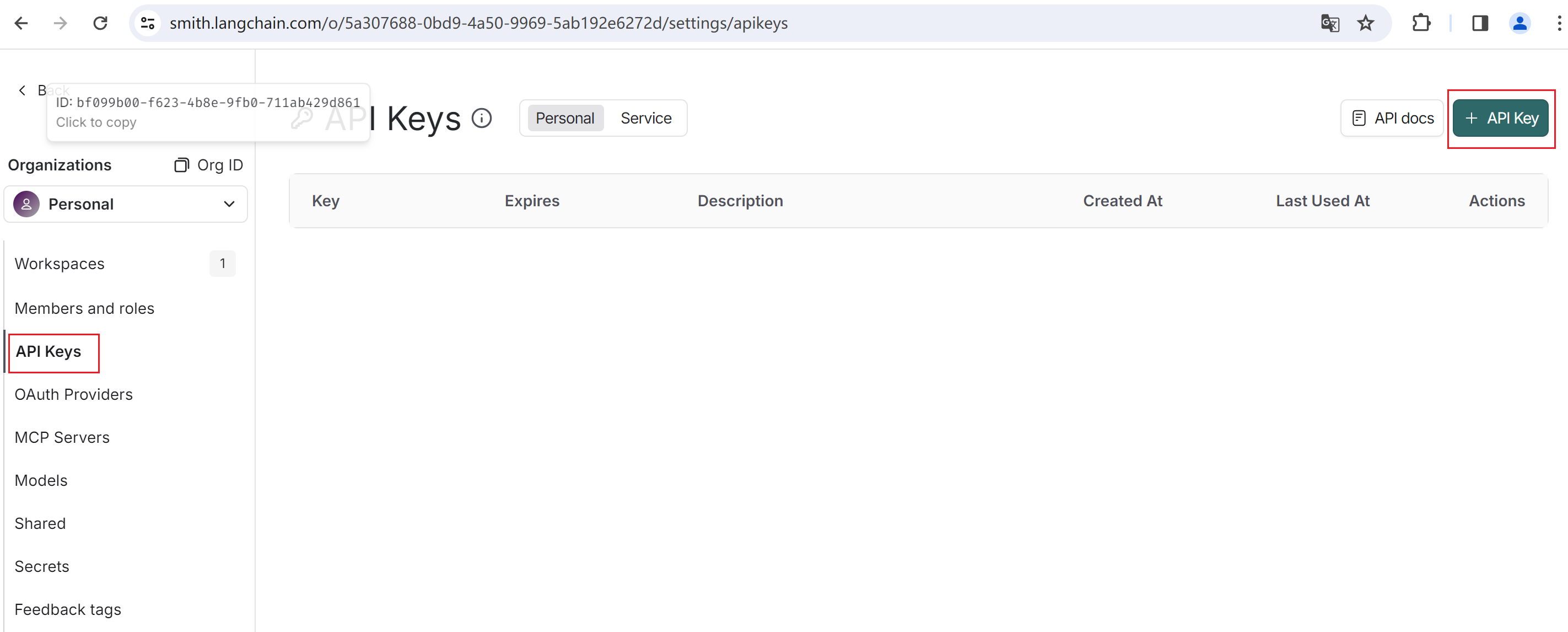Click the browser reload icon
Screen dimensions: 1568x632
[x=100, y=23]
